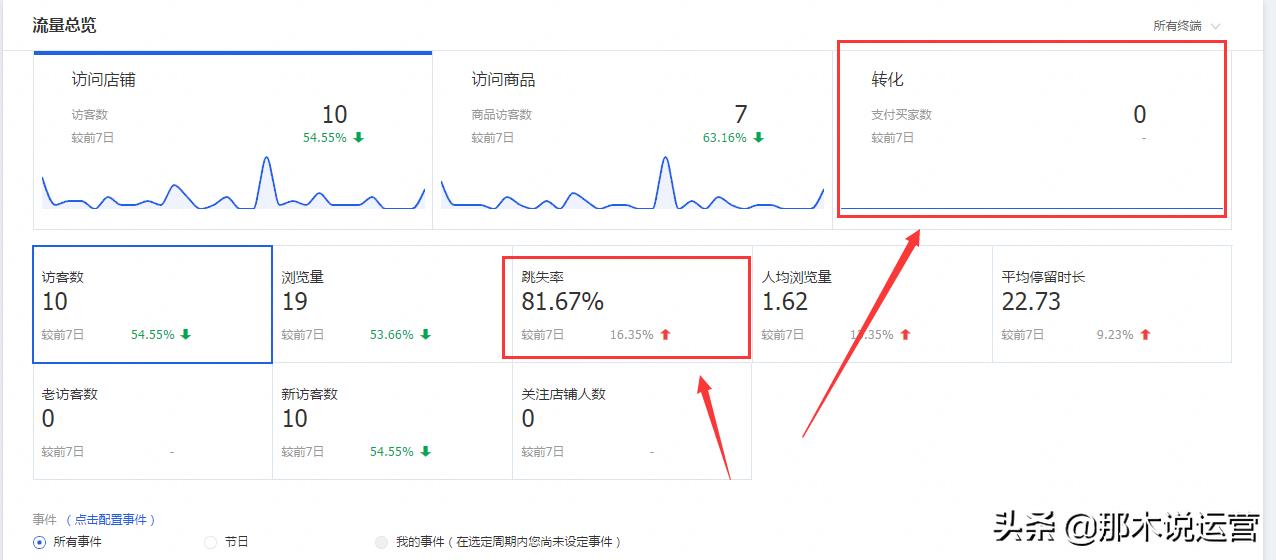
Task: Click the 1.62 per-capita views value
Action: pos(785,302)
